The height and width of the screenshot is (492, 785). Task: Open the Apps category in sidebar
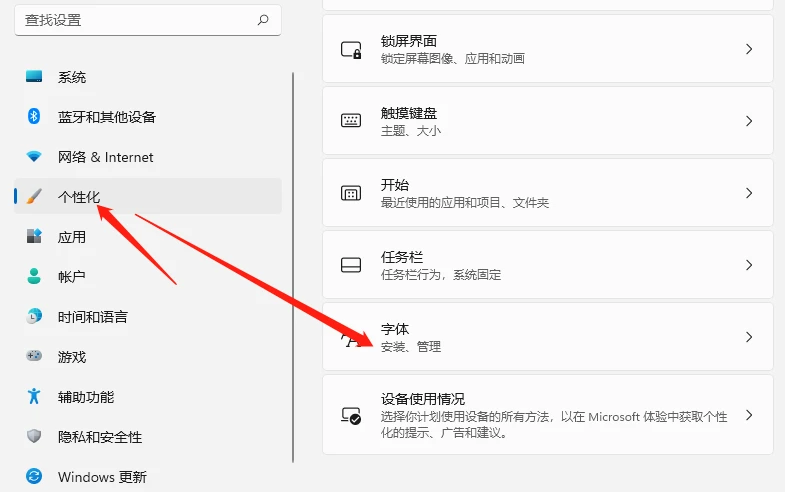pos(72,237)
